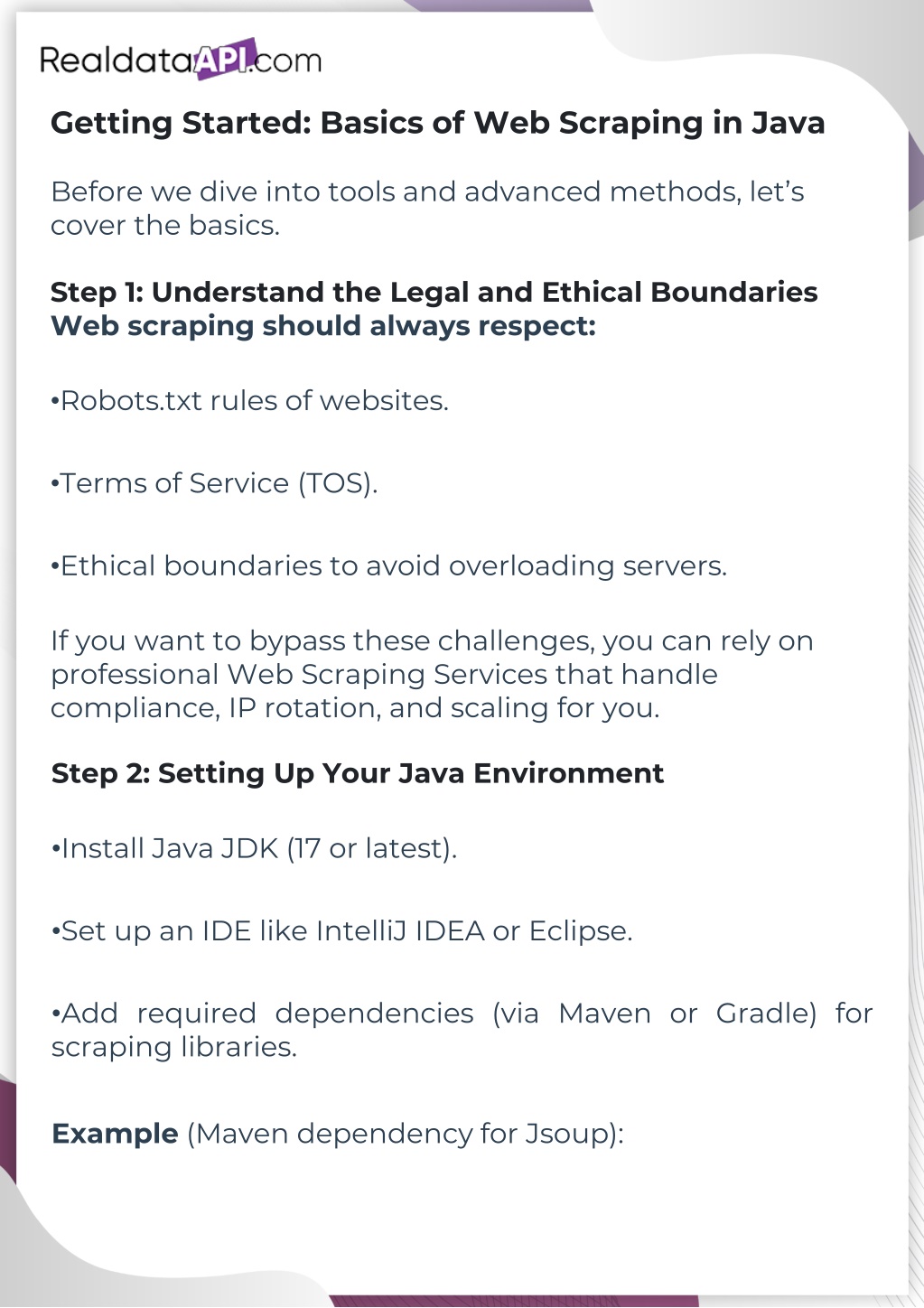Viewport: 924px width, 1308px height.
Task: Click the Maven or Gradle dependencies bullet
Action: coord(461,1014)
